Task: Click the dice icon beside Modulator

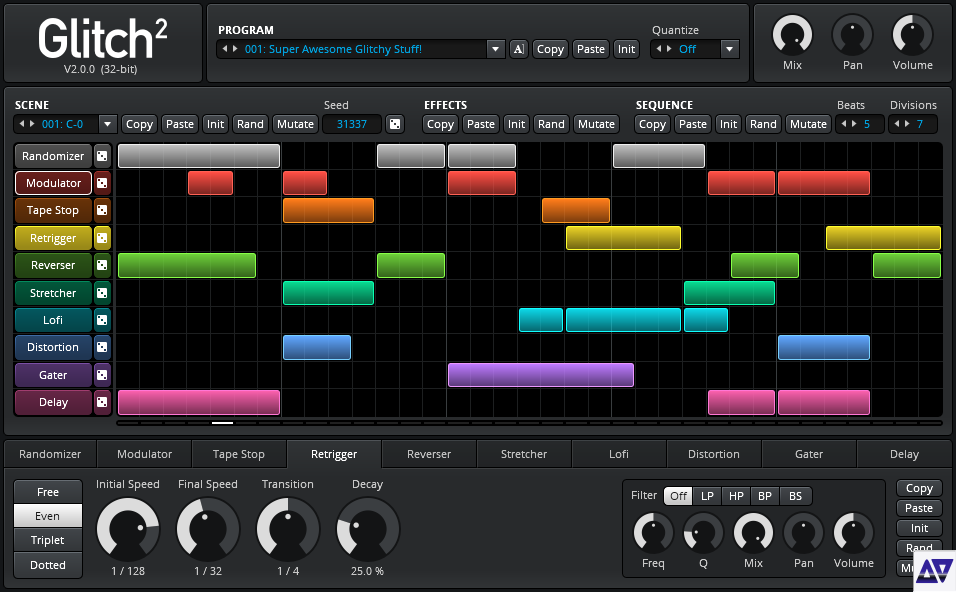Action: tap(102, 183)
